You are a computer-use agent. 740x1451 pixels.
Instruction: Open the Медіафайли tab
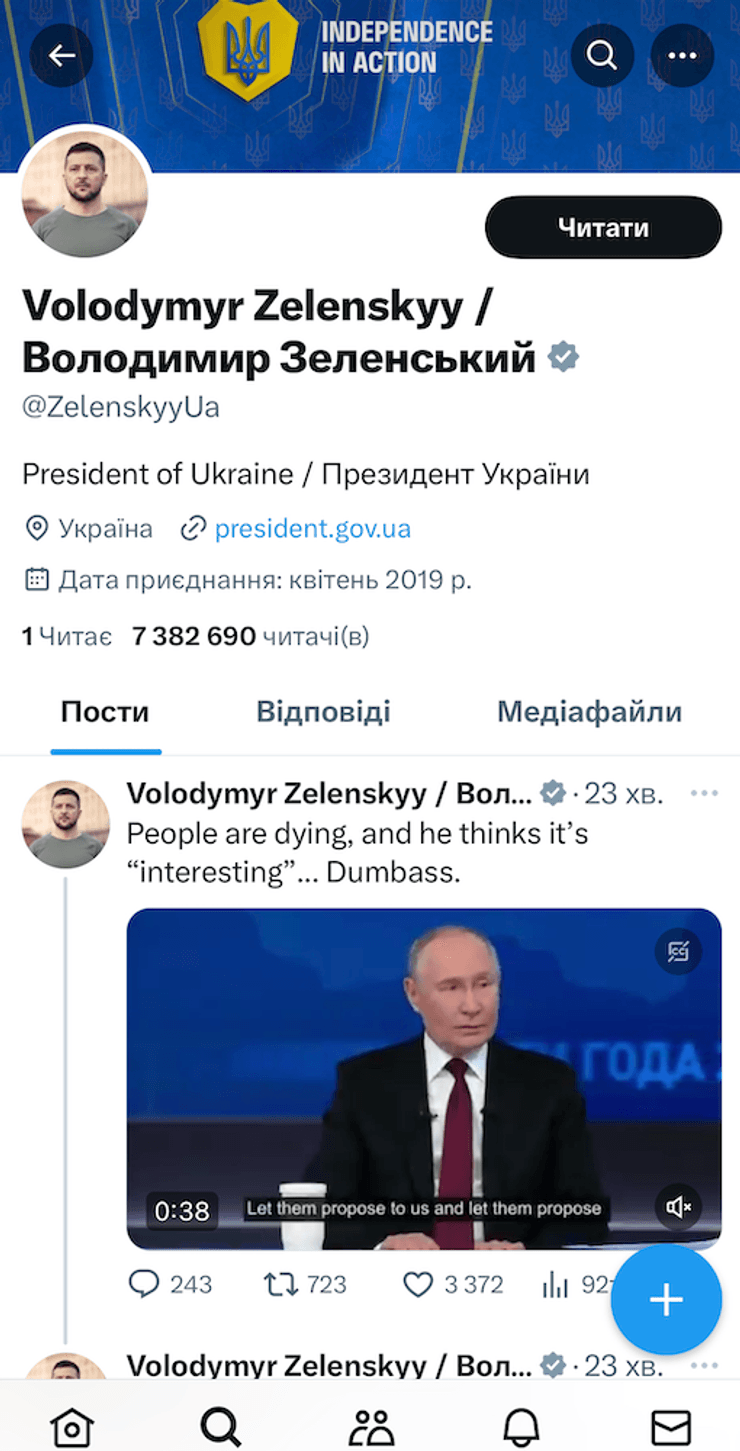pyautogui.click(x=589, y=711)
